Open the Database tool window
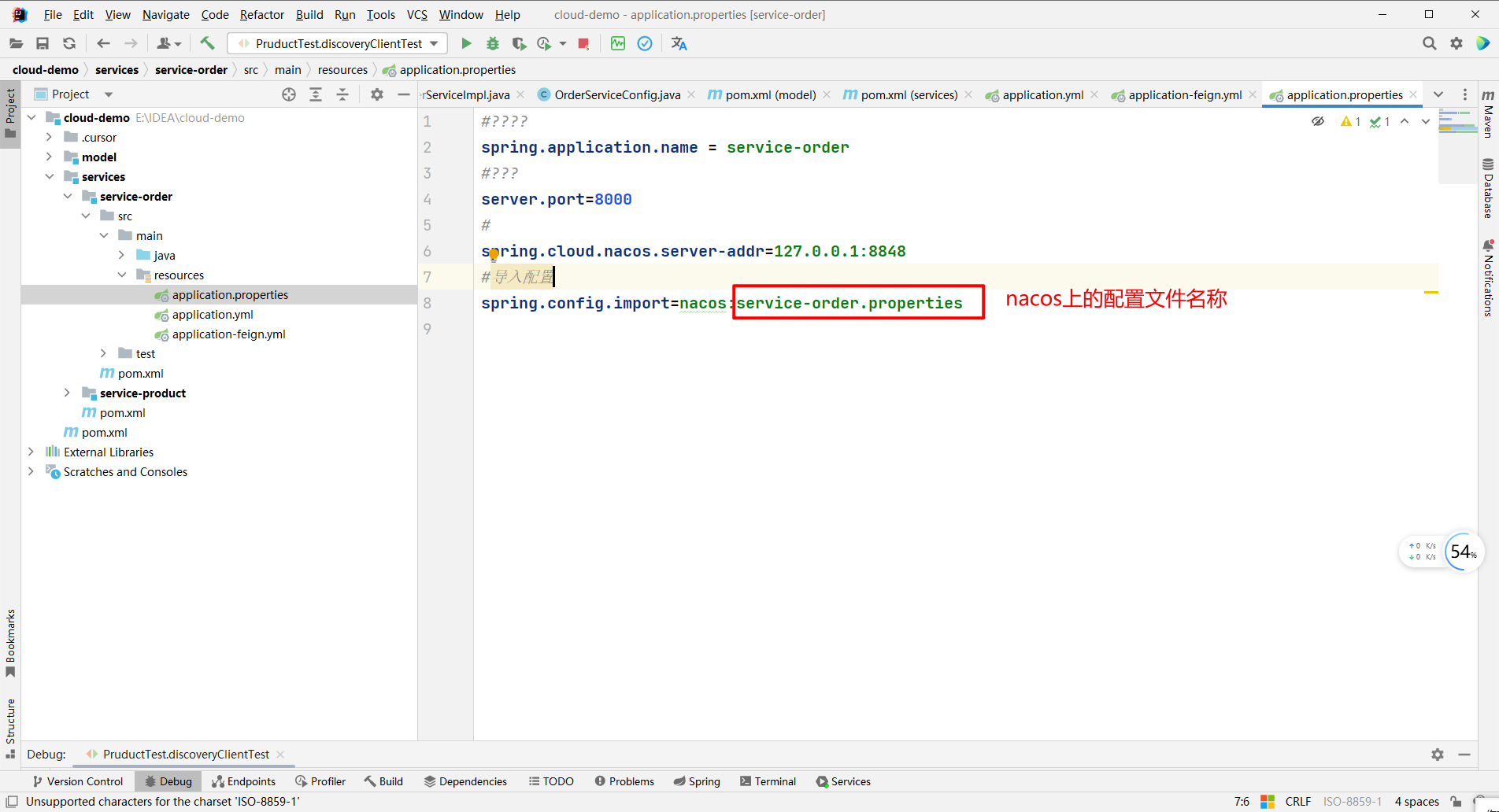Image resolution: width=1499 pixels, height=812 pixels. click(x=1488, y=189)
